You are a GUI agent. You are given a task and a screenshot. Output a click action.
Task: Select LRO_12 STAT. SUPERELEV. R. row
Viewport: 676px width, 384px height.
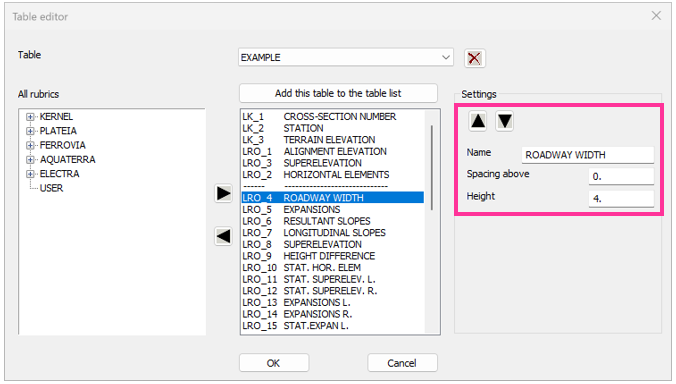[332, 291]
